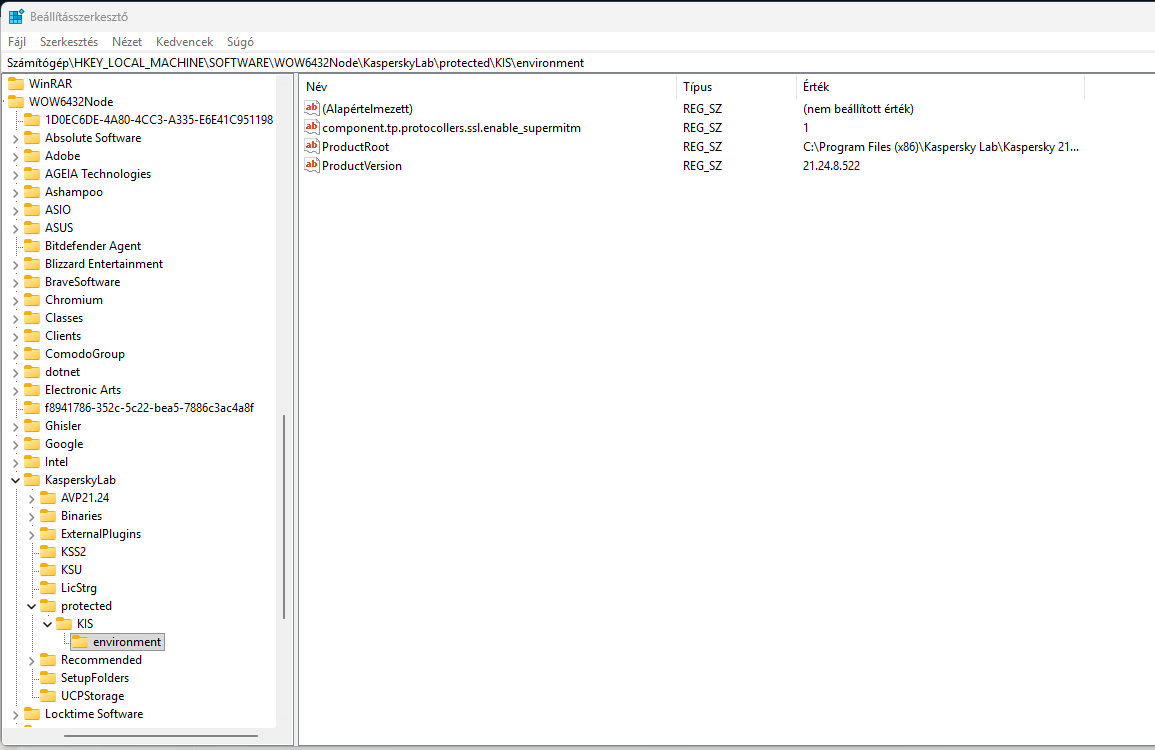1155x750 pixels.
Task: Collapse the KIS tree node
Action: pos(48,624)
